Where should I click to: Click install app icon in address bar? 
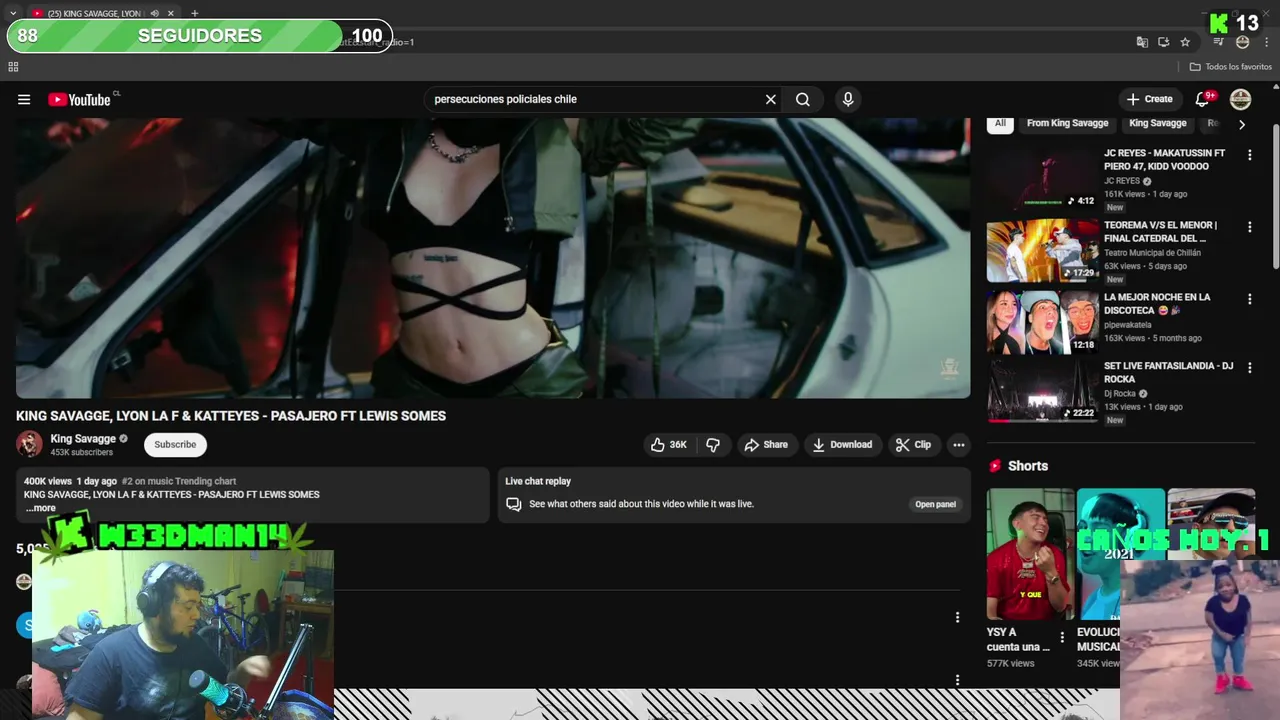click(x=1163, y=42)
